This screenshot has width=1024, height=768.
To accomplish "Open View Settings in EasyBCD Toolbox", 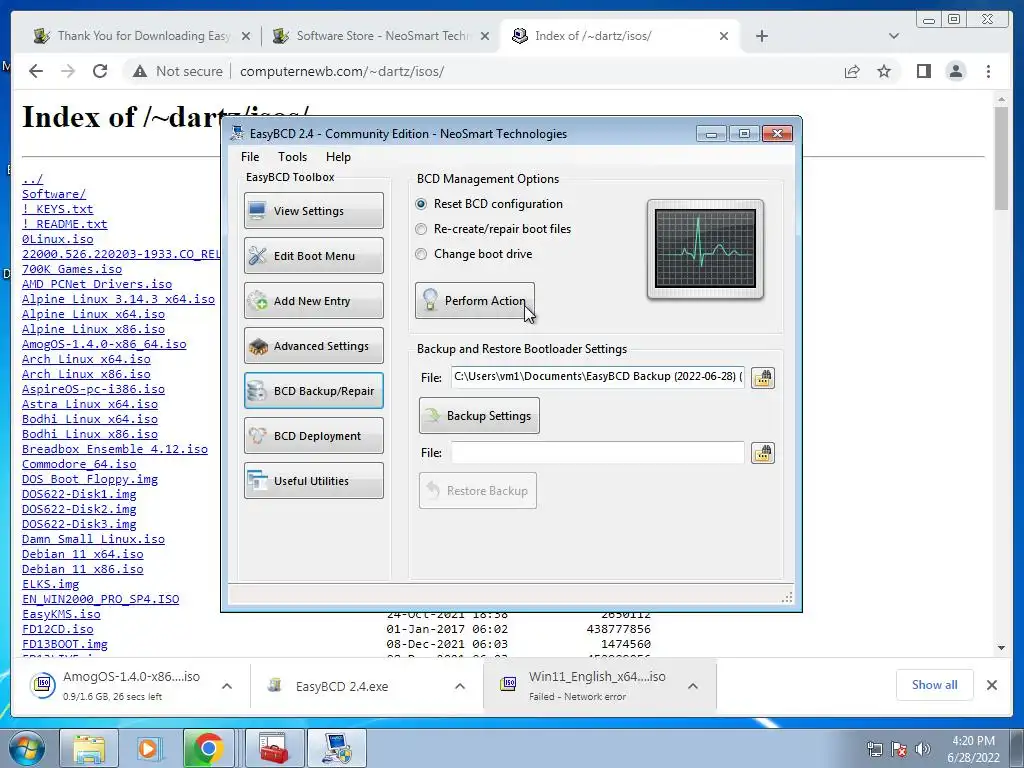I will point(313,210).
